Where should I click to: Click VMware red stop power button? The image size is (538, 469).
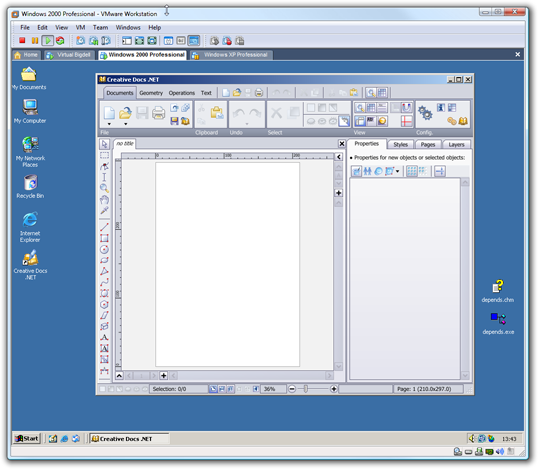22,40
